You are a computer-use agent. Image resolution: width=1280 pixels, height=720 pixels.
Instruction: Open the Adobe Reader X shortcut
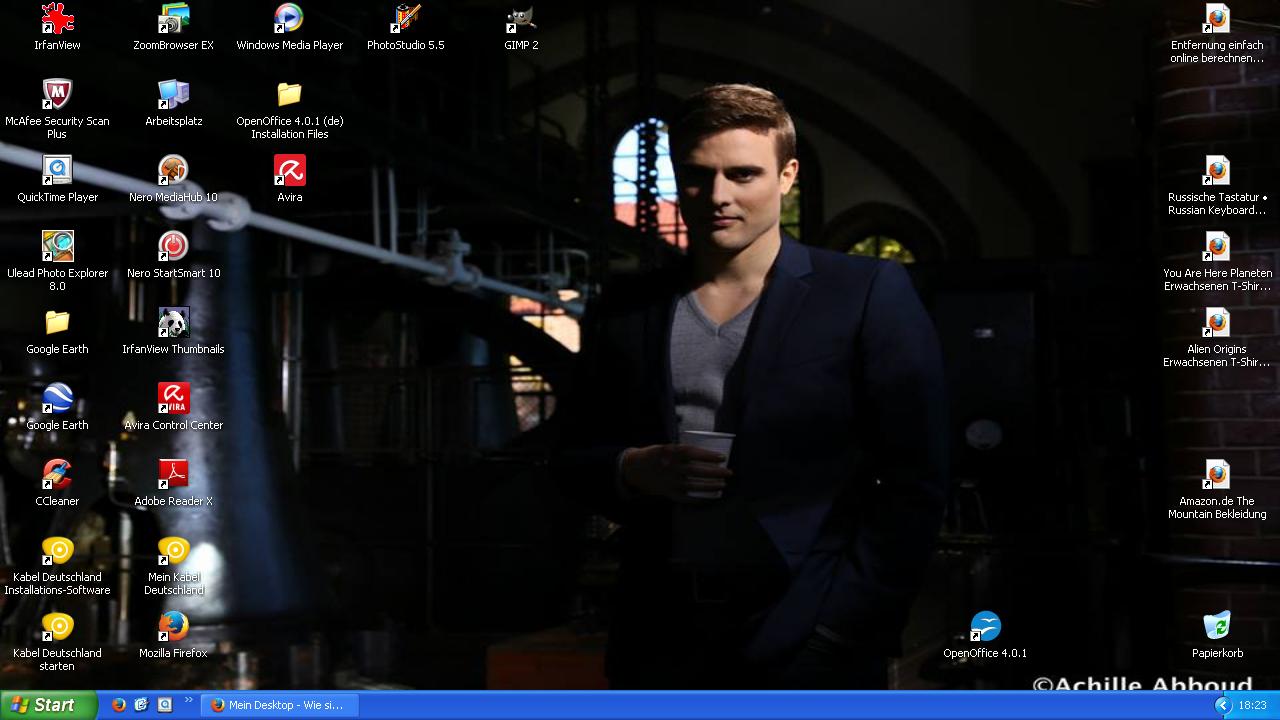173,475
